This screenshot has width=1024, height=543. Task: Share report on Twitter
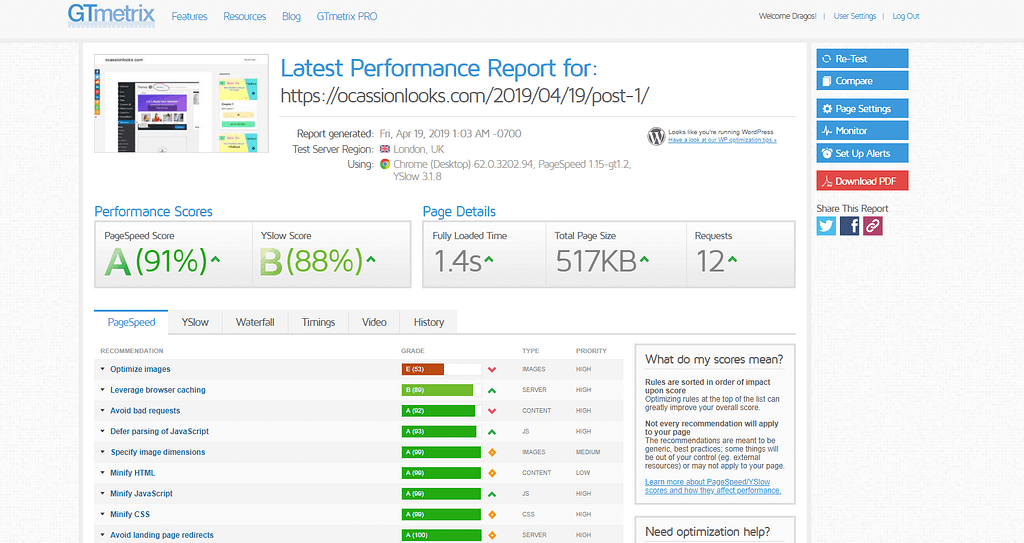tap(826, 226)
